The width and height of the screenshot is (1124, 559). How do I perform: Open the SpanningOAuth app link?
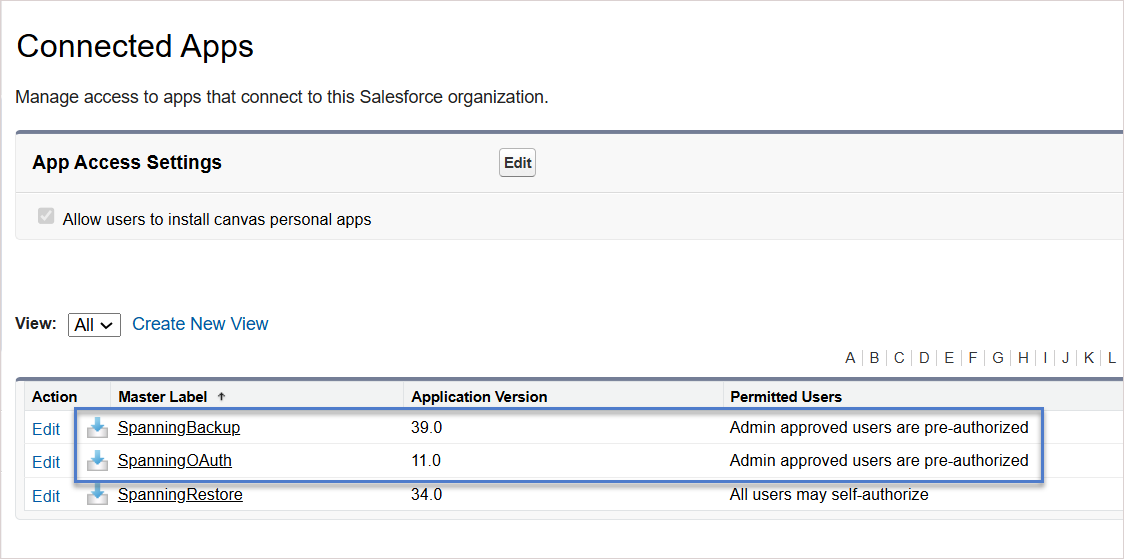175,460
